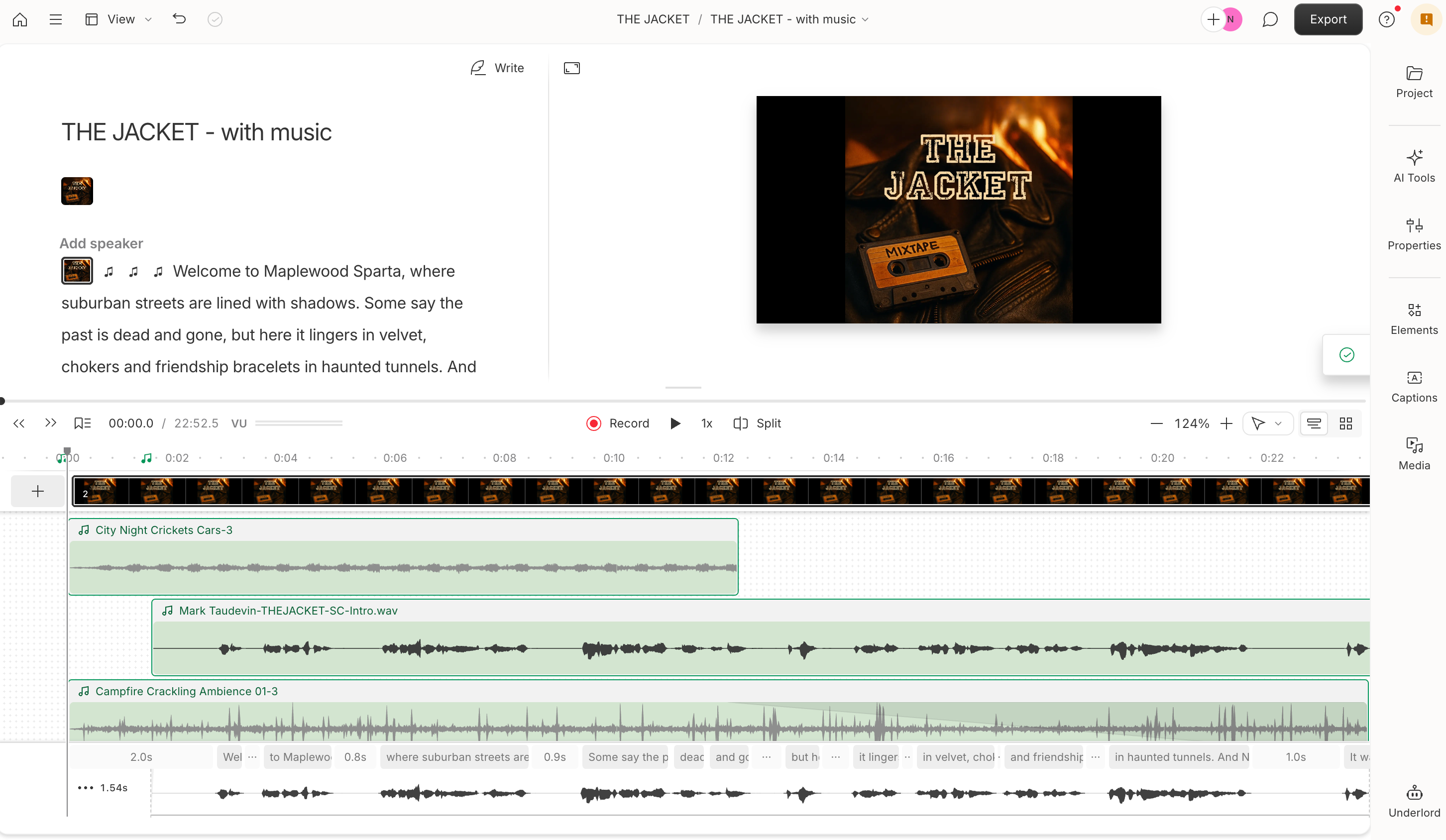Toggle fullscreen canvas preview icon
Image resolution: width=1446 pixels, height=840 pixels.
tap(571, 68)
